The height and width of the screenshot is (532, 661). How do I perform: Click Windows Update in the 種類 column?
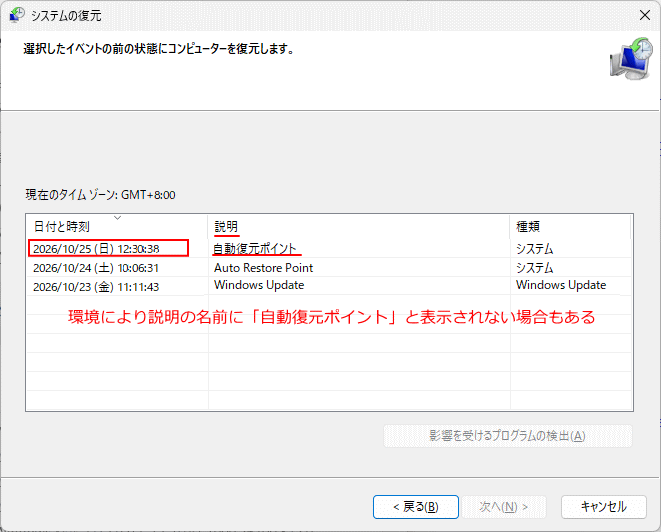[561, 285]
